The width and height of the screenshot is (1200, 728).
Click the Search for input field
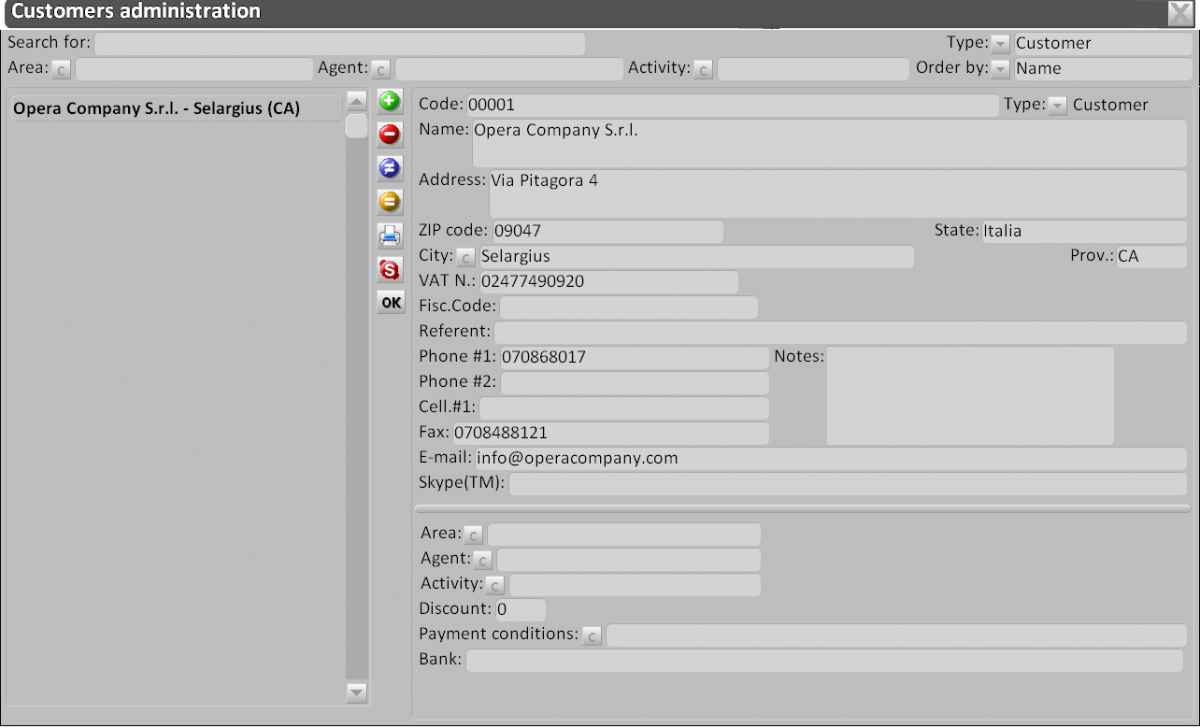pyautogui.click(x=339, y=44)
